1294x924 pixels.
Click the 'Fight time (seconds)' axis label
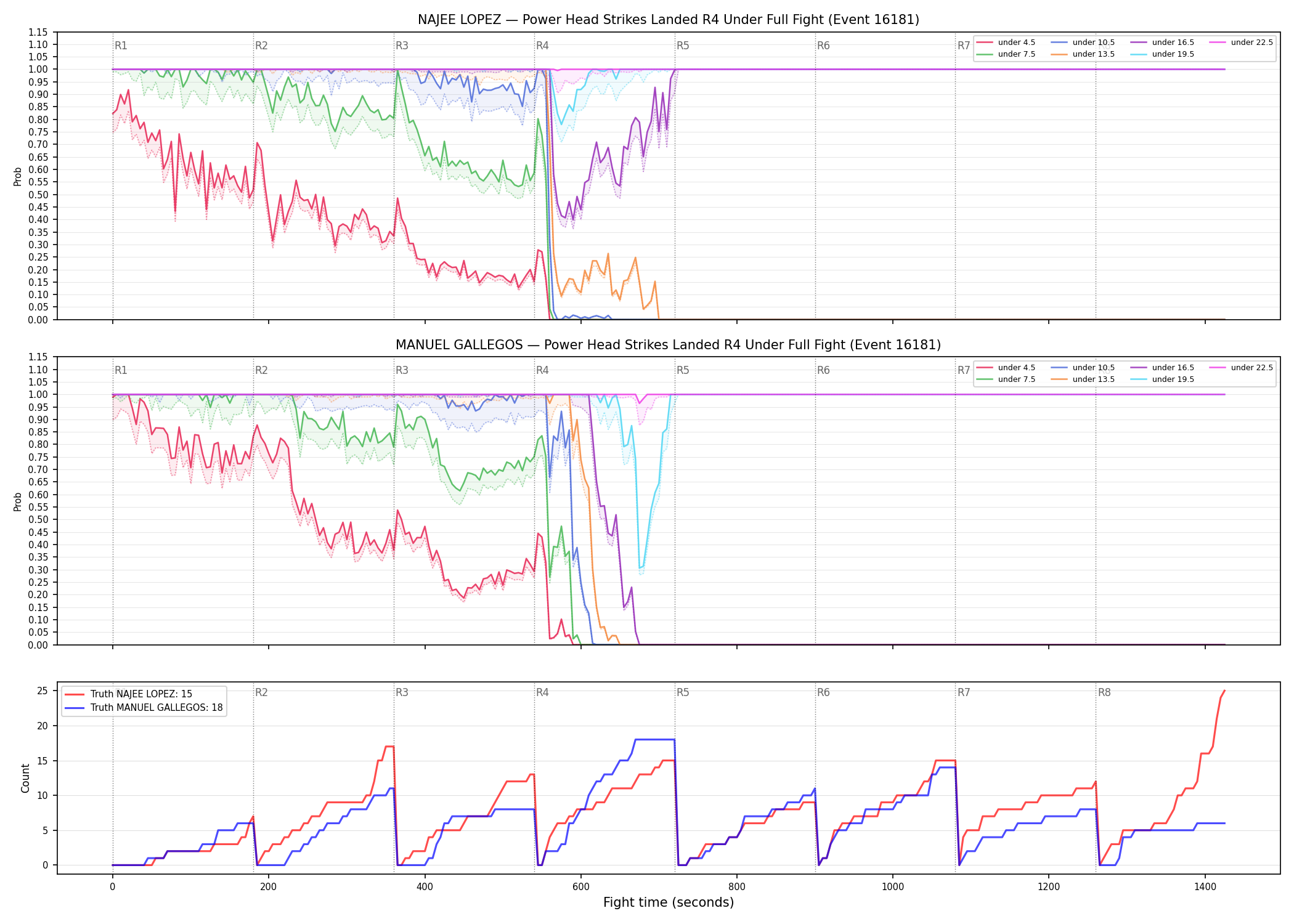(x=669, y=902)
